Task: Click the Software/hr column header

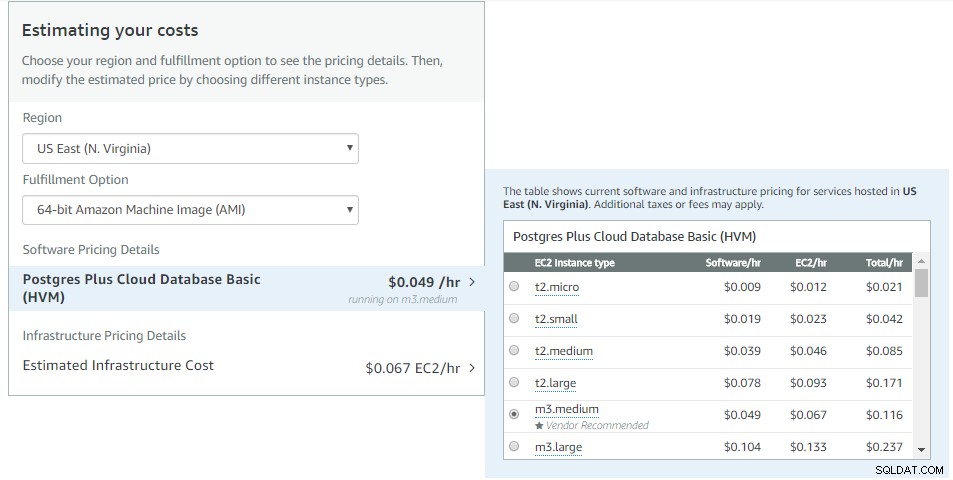Action: coord(733,263)
